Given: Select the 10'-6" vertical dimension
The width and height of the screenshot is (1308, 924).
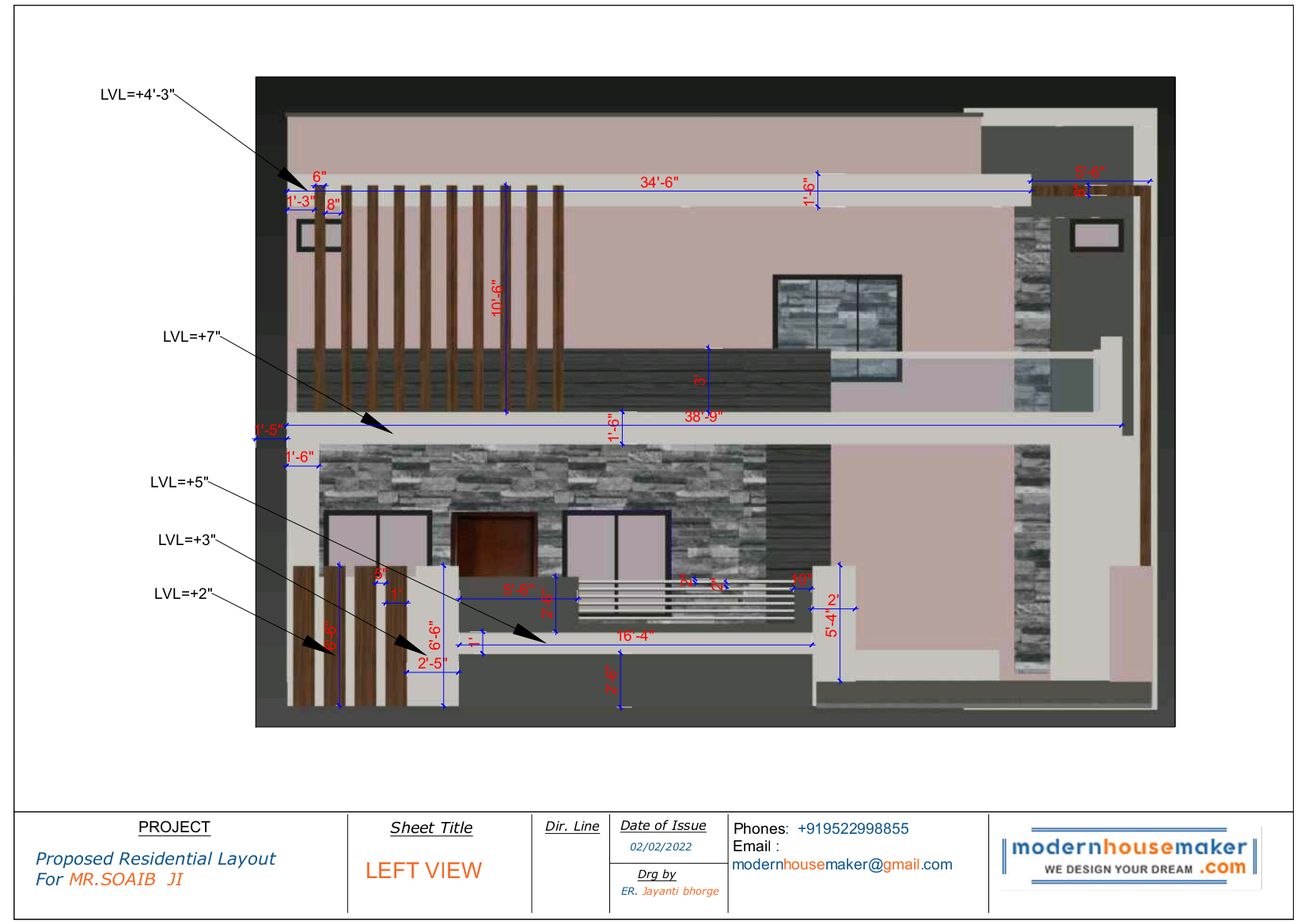Looking at the screenshot, I should tap(497, 298).
